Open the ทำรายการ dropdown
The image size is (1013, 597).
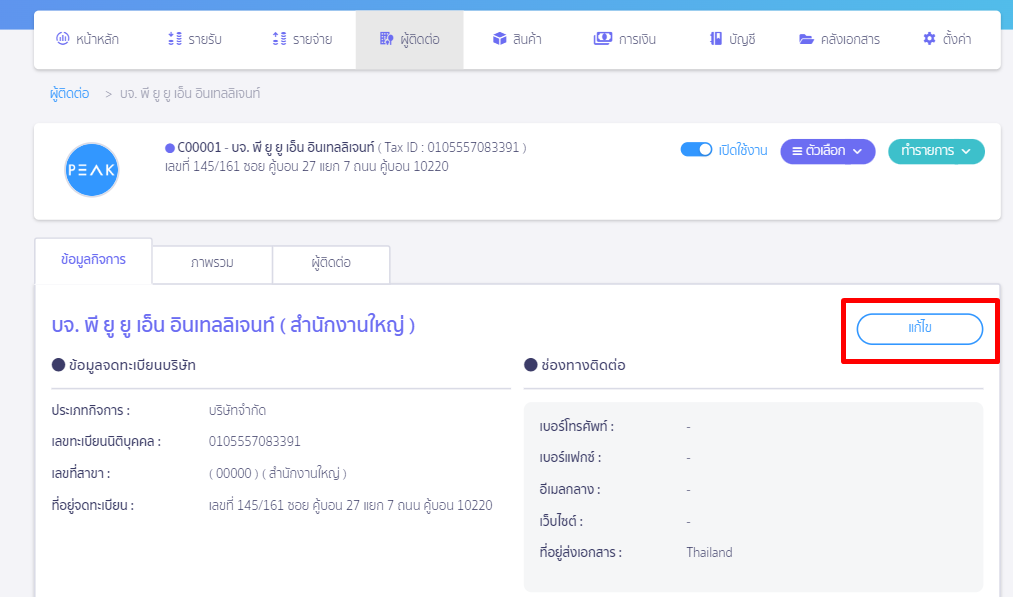pos(936,151)
